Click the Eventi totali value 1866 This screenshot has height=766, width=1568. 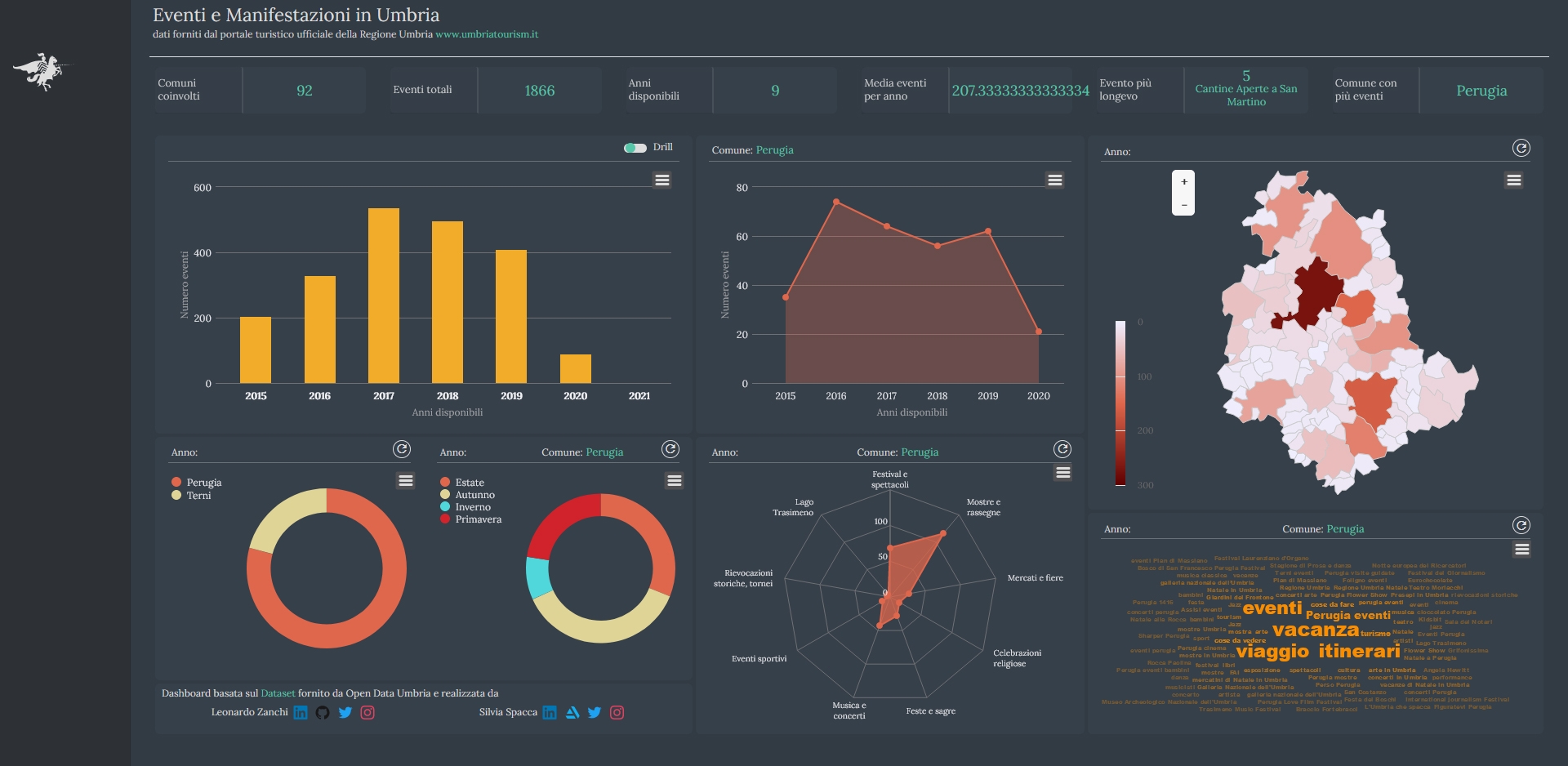point(539,90)
